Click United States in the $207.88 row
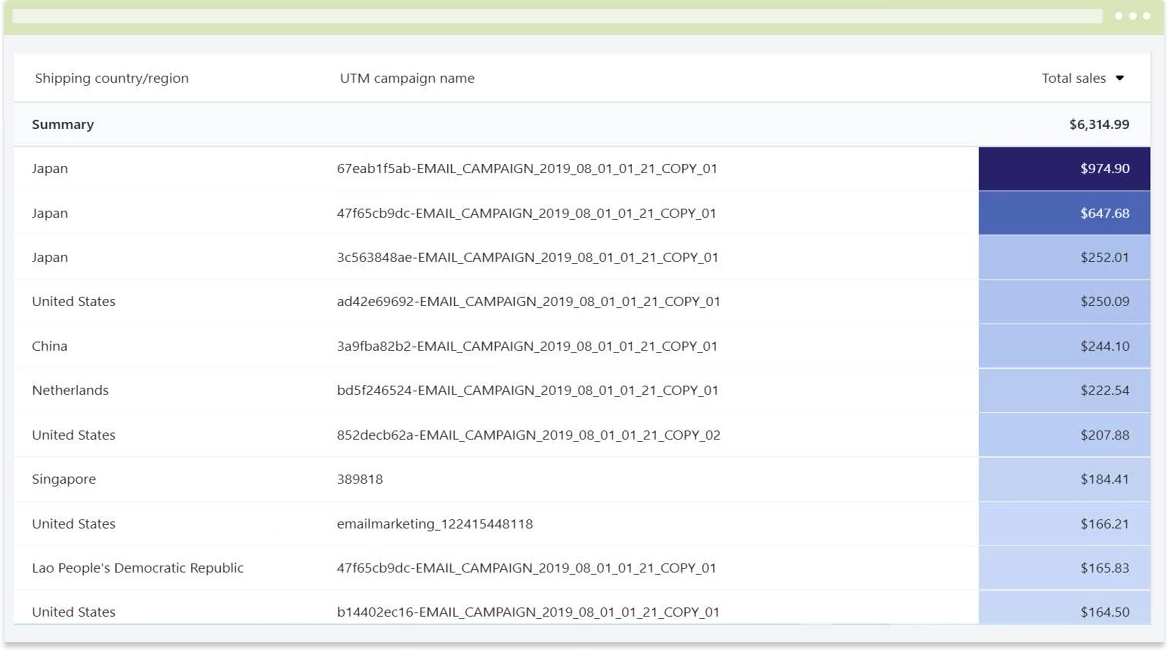This screenshot has width=1170, height=650. click(x=73, y=434)
